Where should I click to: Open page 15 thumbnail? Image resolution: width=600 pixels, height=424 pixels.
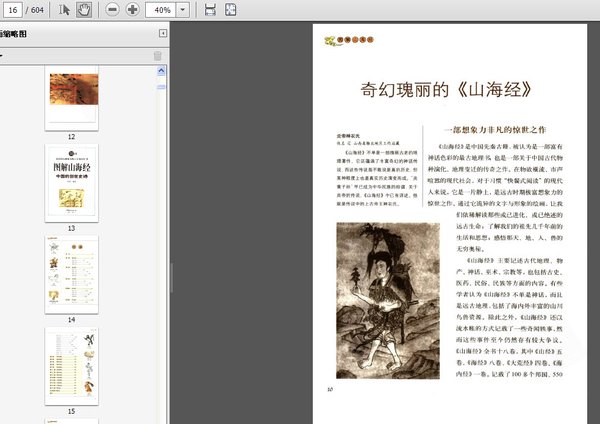click(x=72, y=366)
